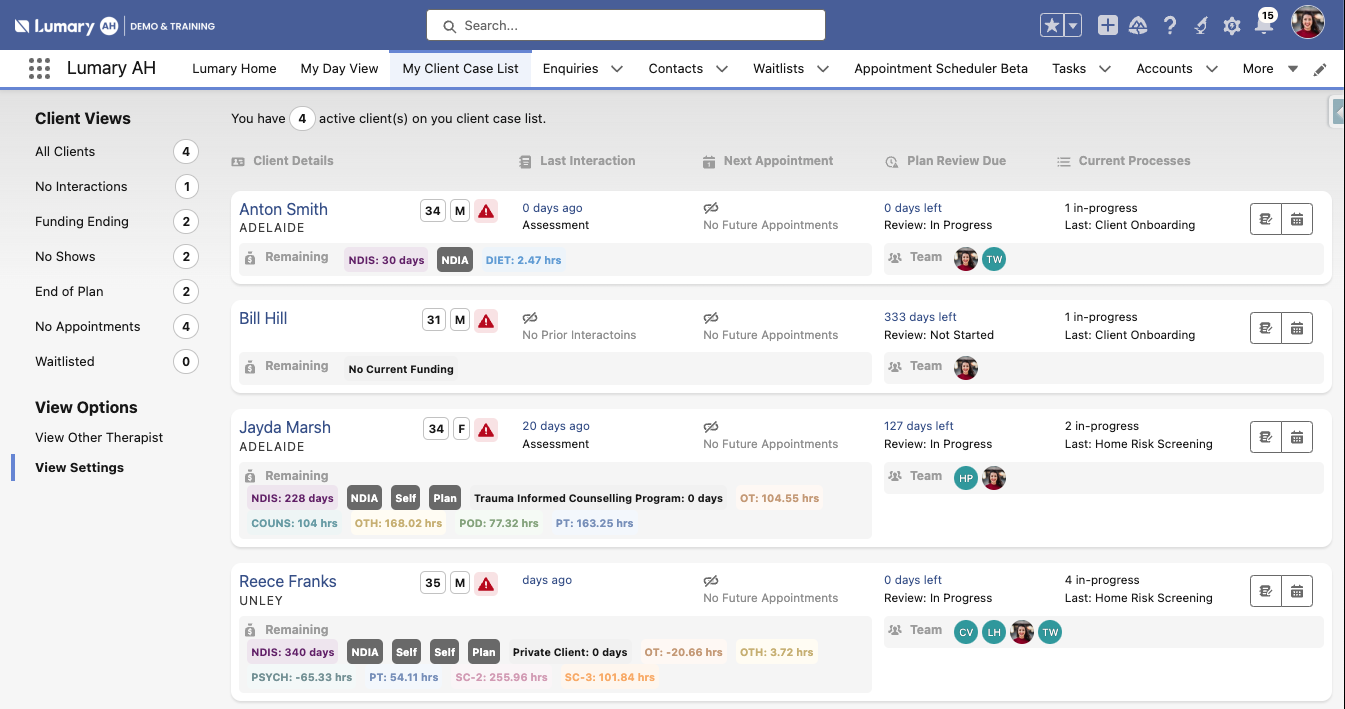Open notifications bell showing 15 alerts

click(x=1263, y=27)
